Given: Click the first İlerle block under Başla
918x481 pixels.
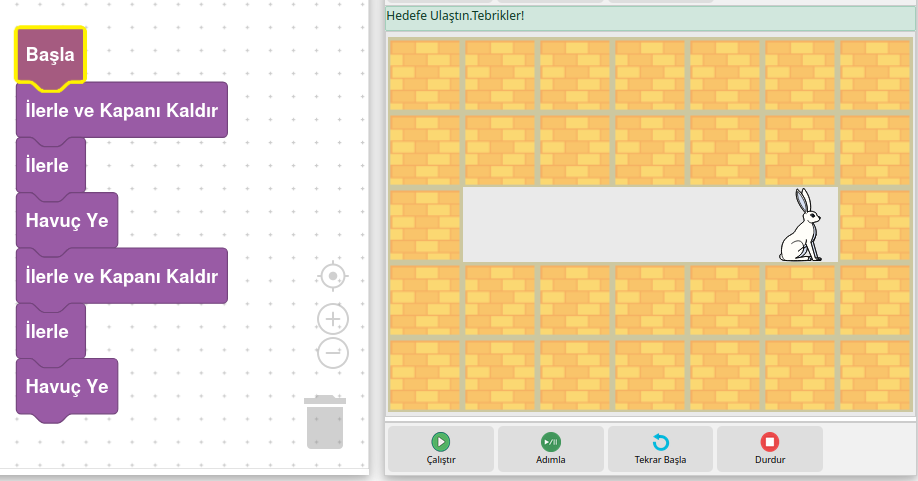Looking at the screenshot, I should point(48,166).
